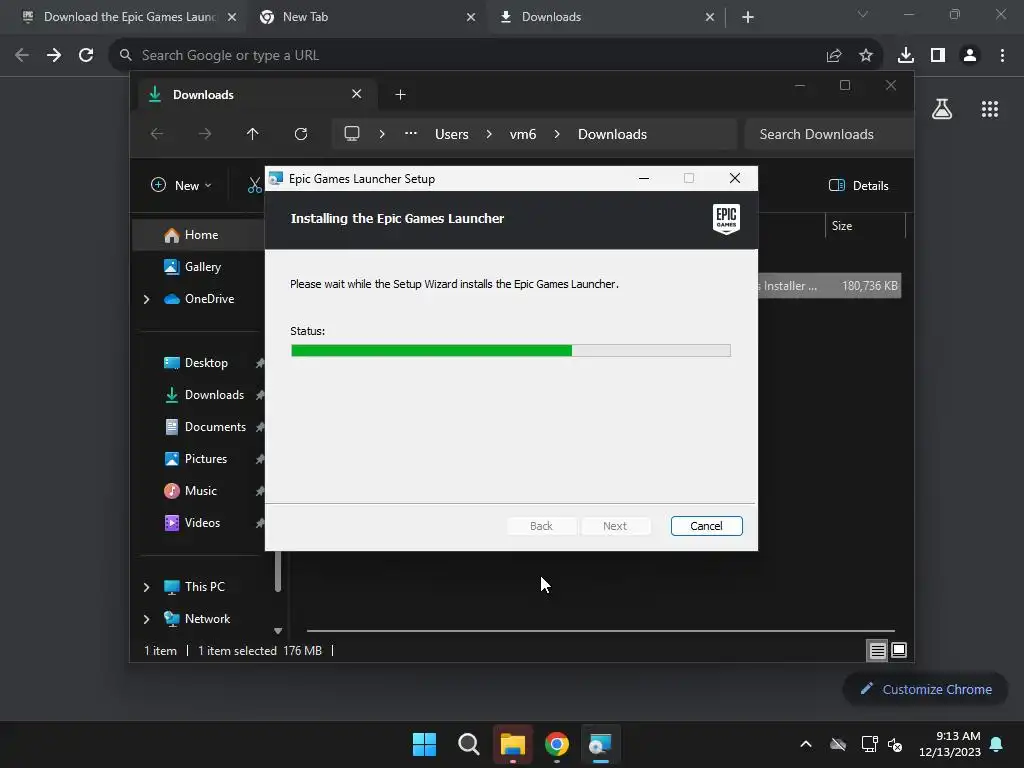Open the Windows Start menu
The image size is (1024, 768).
click(424, 744)
